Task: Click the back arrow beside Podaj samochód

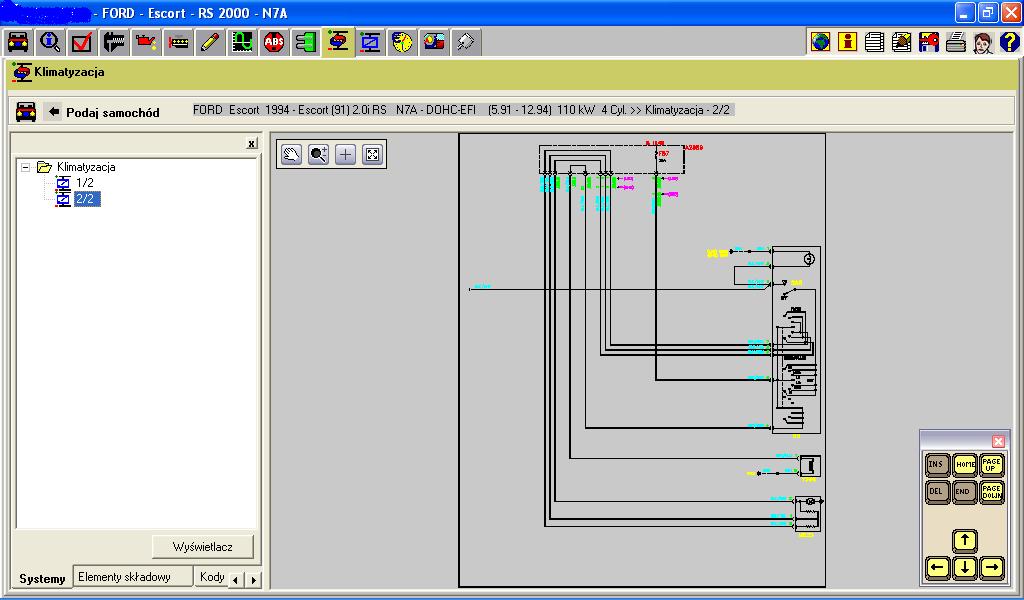Action: click(54, 112)
